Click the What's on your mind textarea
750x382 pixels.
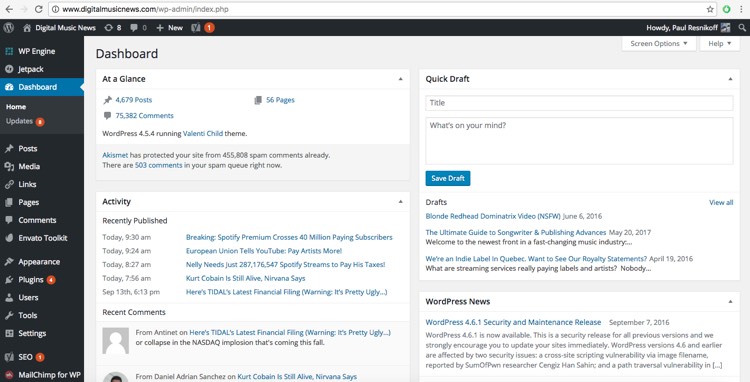(x=579, y=141)
